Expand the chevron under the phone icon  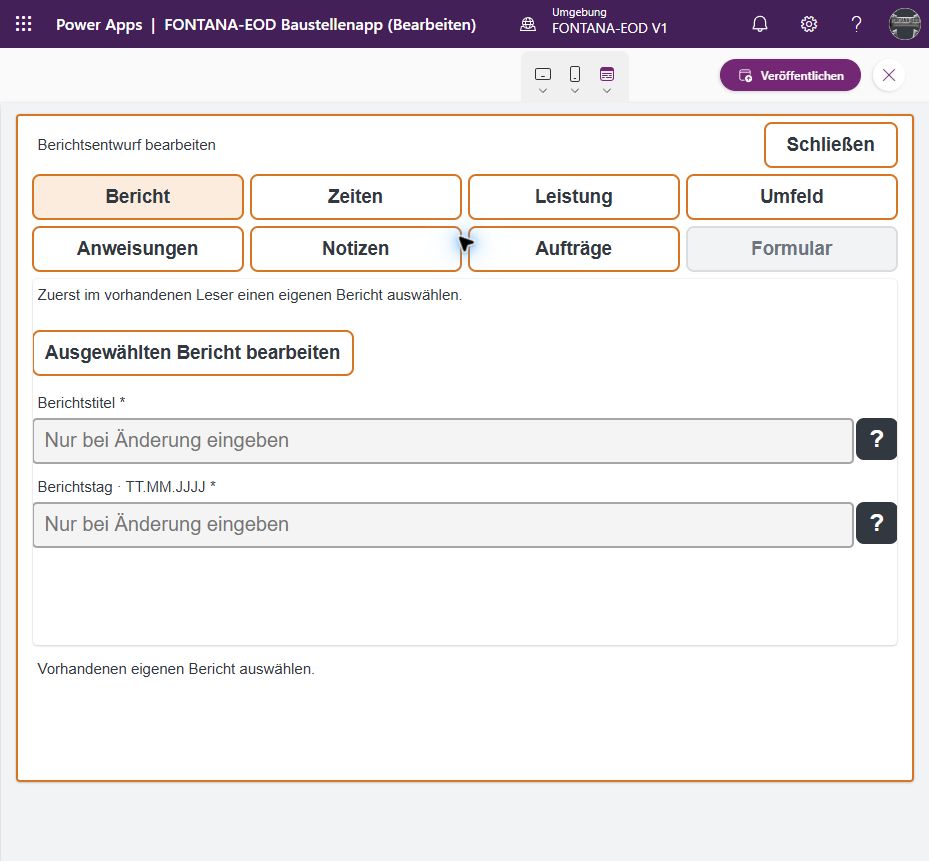click(575, 91)
